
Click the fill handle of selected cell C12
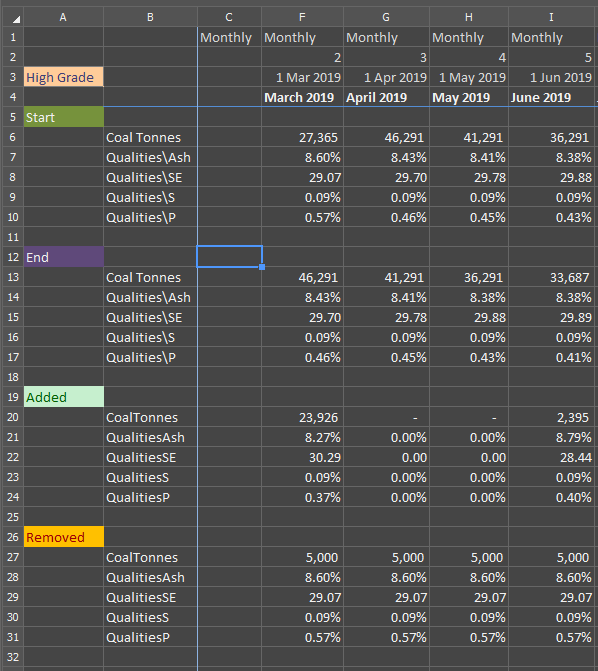point(262,267)
